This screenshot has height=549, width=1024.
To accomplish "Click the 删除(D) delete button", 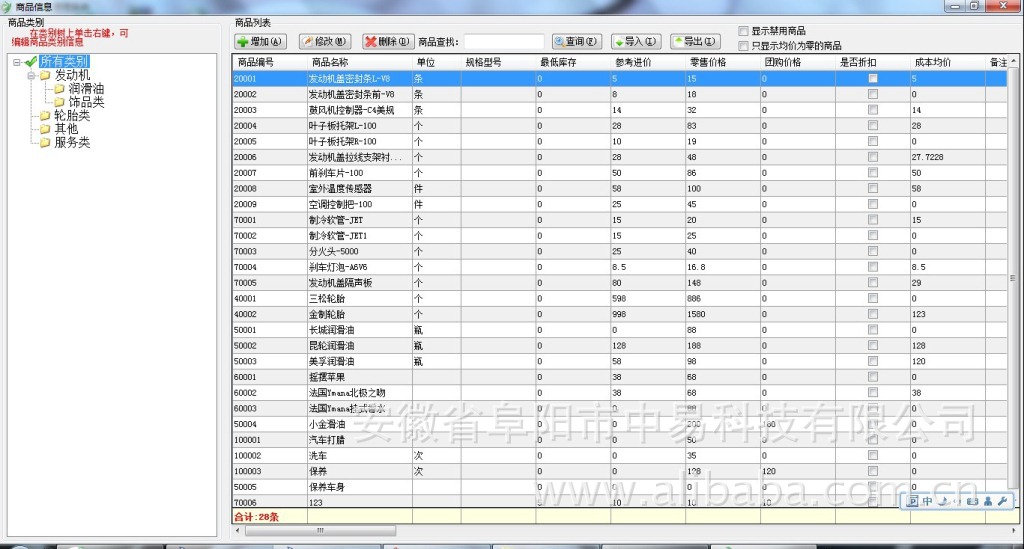I will tap(387, 41).
